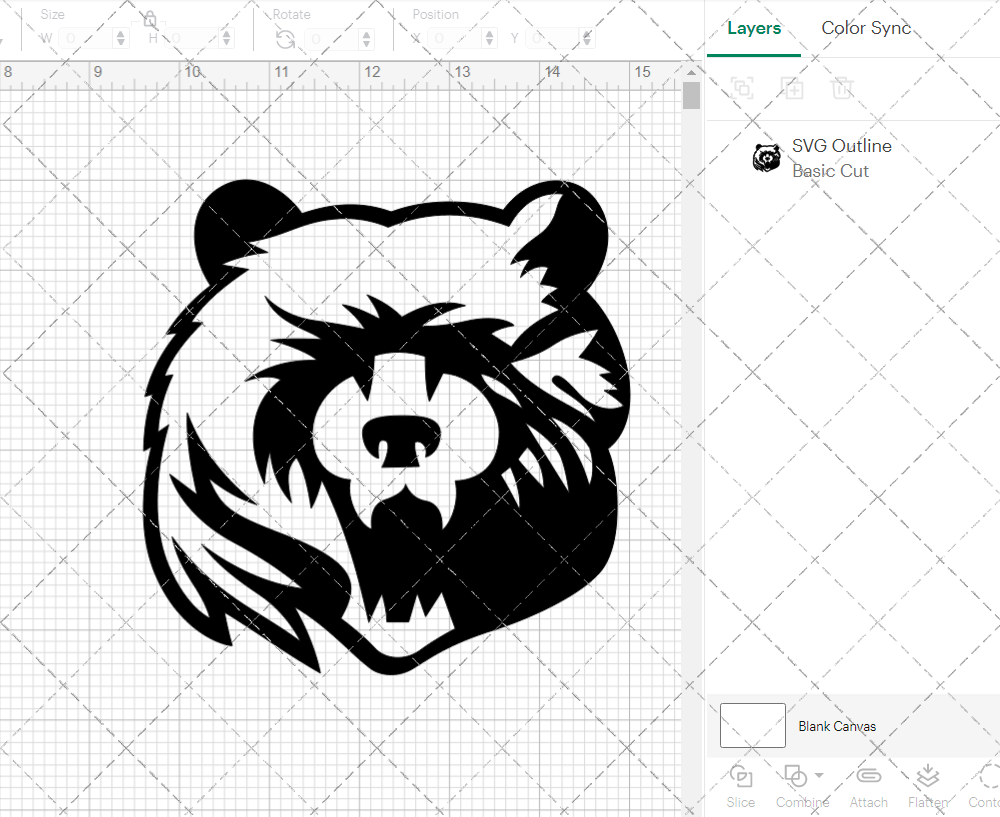Viewport: 1000px width, 817px height.
Task: Click the Attach tool
Action: point(868,786)
